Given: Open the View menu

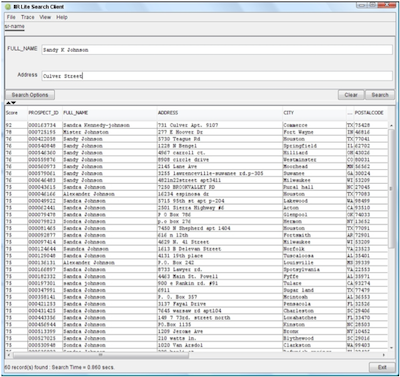Looking at the screenshot, I should tap(45, 17).
